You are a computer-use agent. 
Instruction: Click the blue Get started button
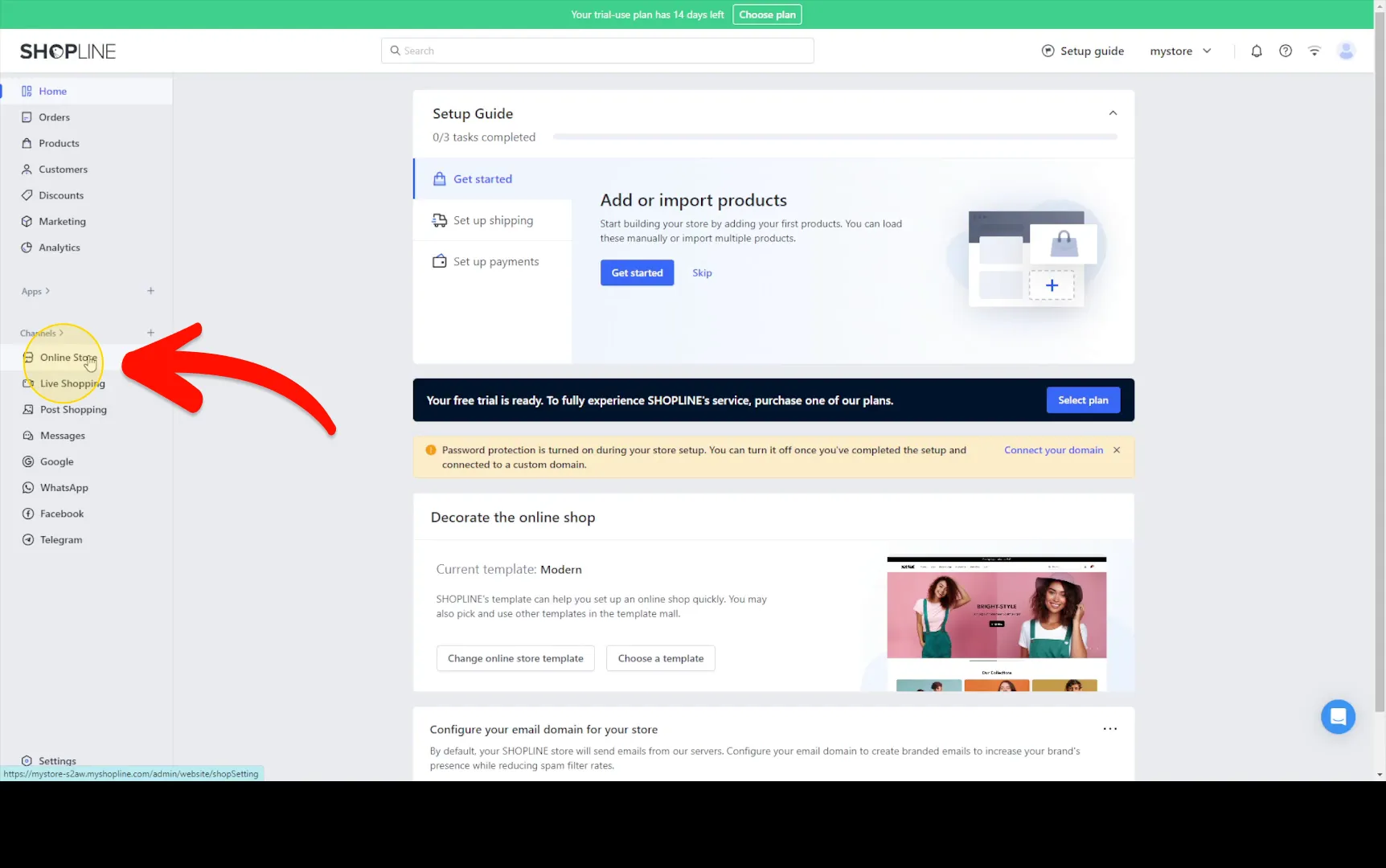[637, 273]
